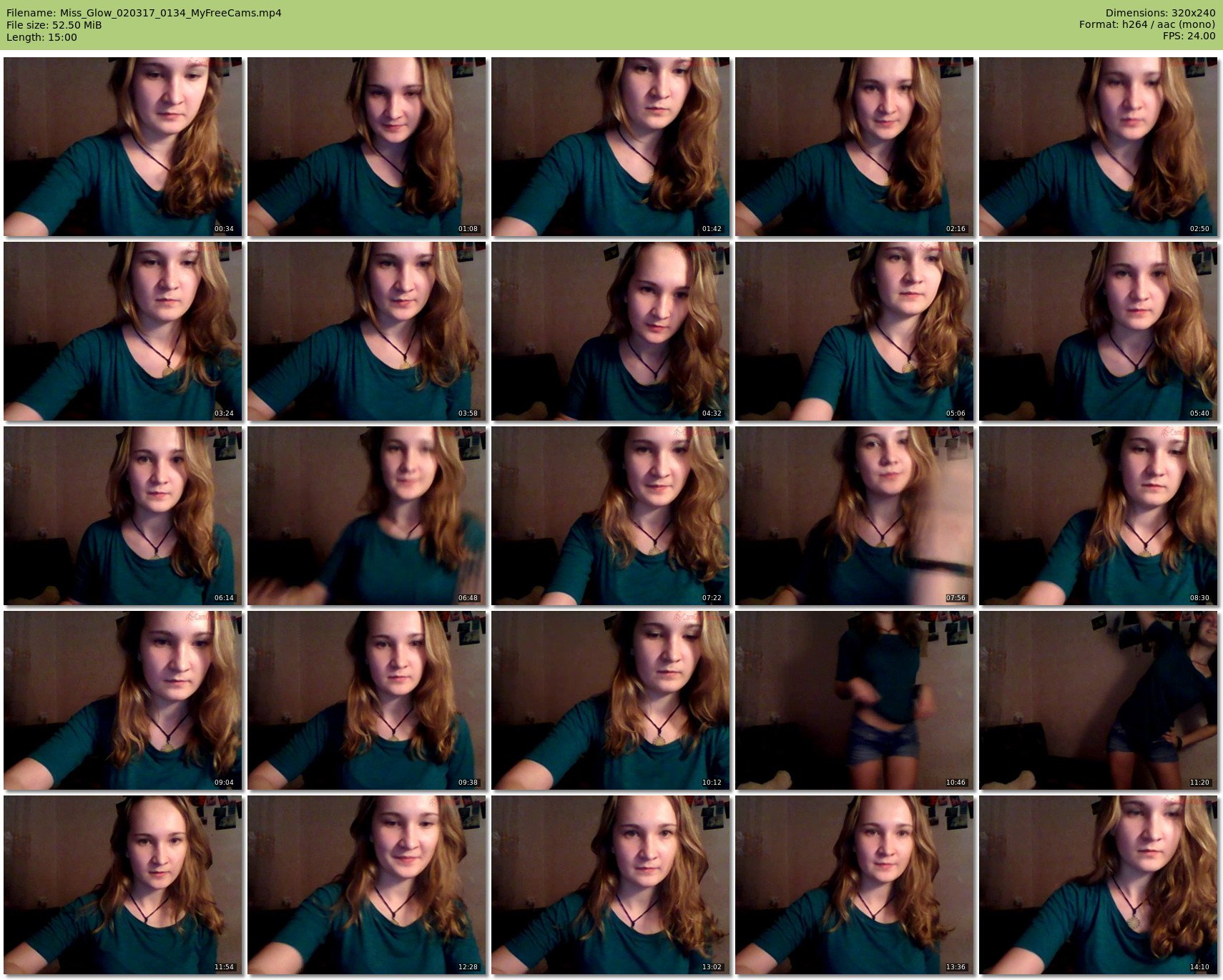Click the 04:32 thumbnail
This screenshot has width=1223, height=980.
click(x=611, y=331)
